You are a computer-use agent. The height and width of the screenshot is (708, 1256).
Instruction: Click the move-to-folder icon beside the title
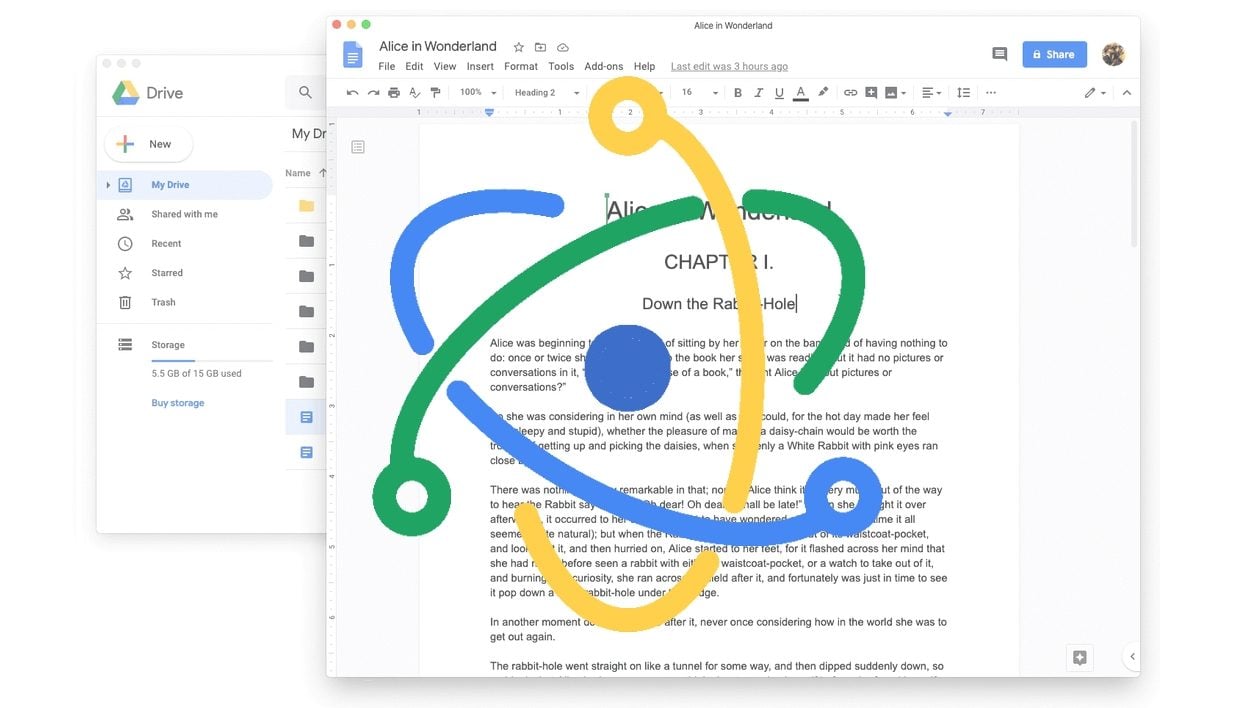point(540,47)
